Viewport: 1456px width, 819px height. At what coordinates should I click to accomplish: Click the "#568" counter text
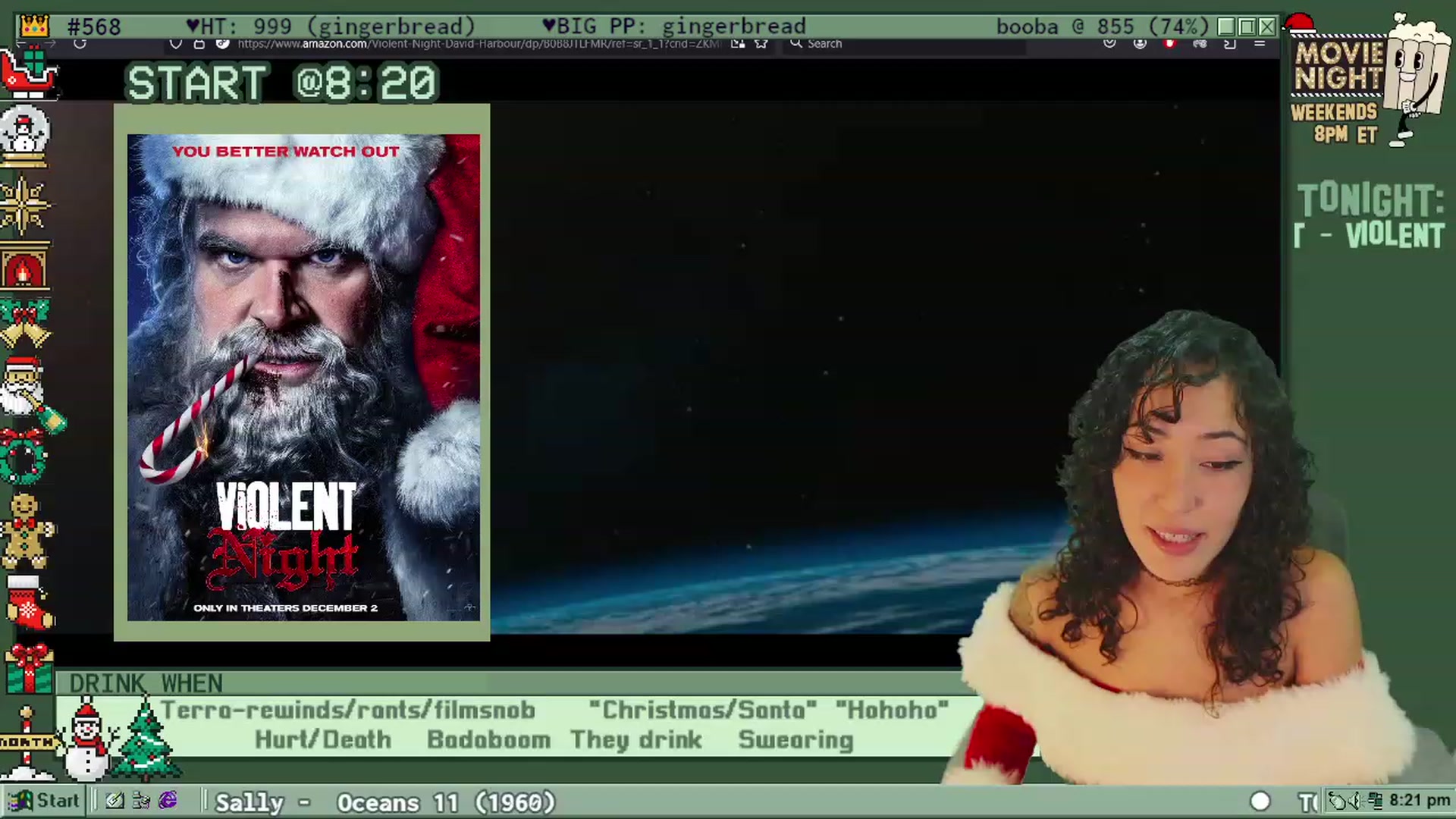tap(93, 27)
